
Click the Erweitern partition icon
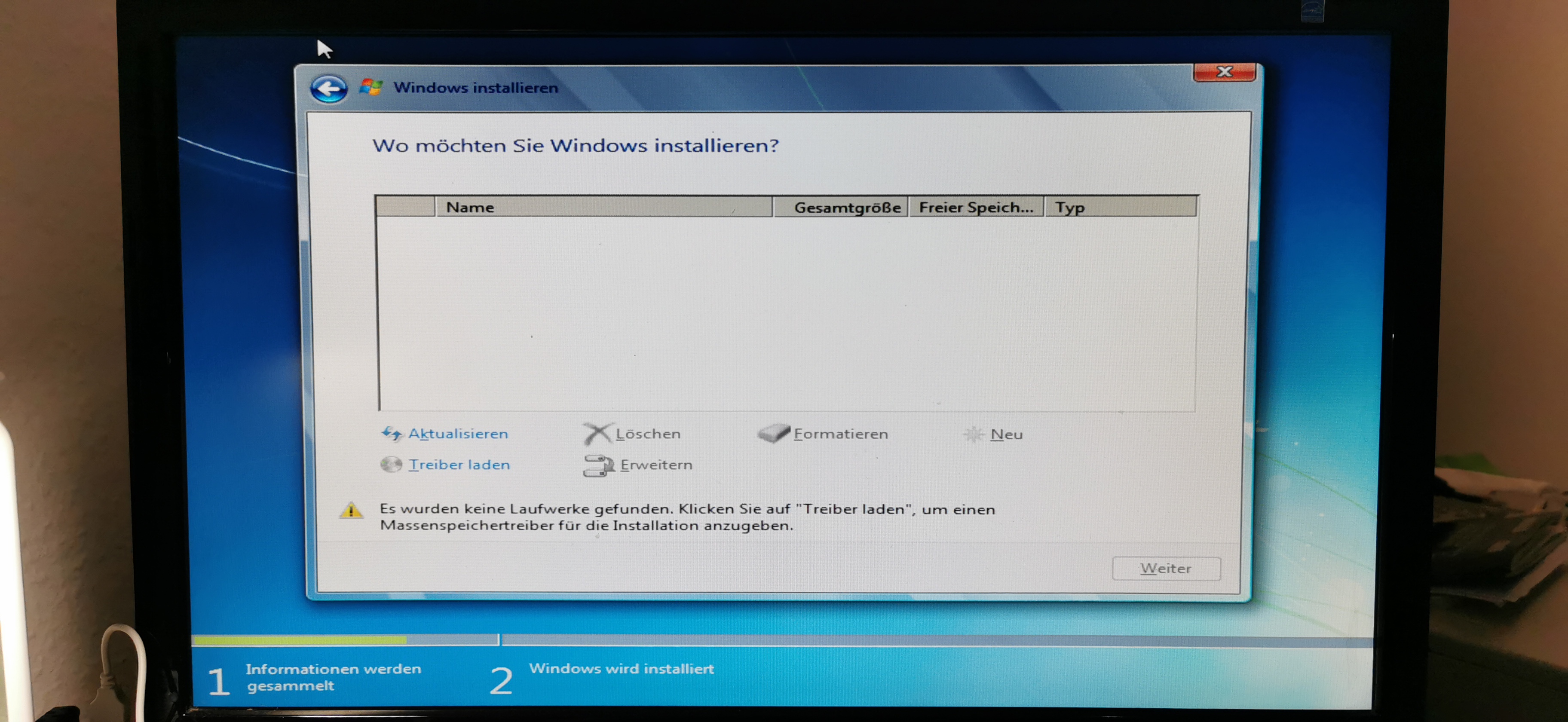[x=598, y=465]
